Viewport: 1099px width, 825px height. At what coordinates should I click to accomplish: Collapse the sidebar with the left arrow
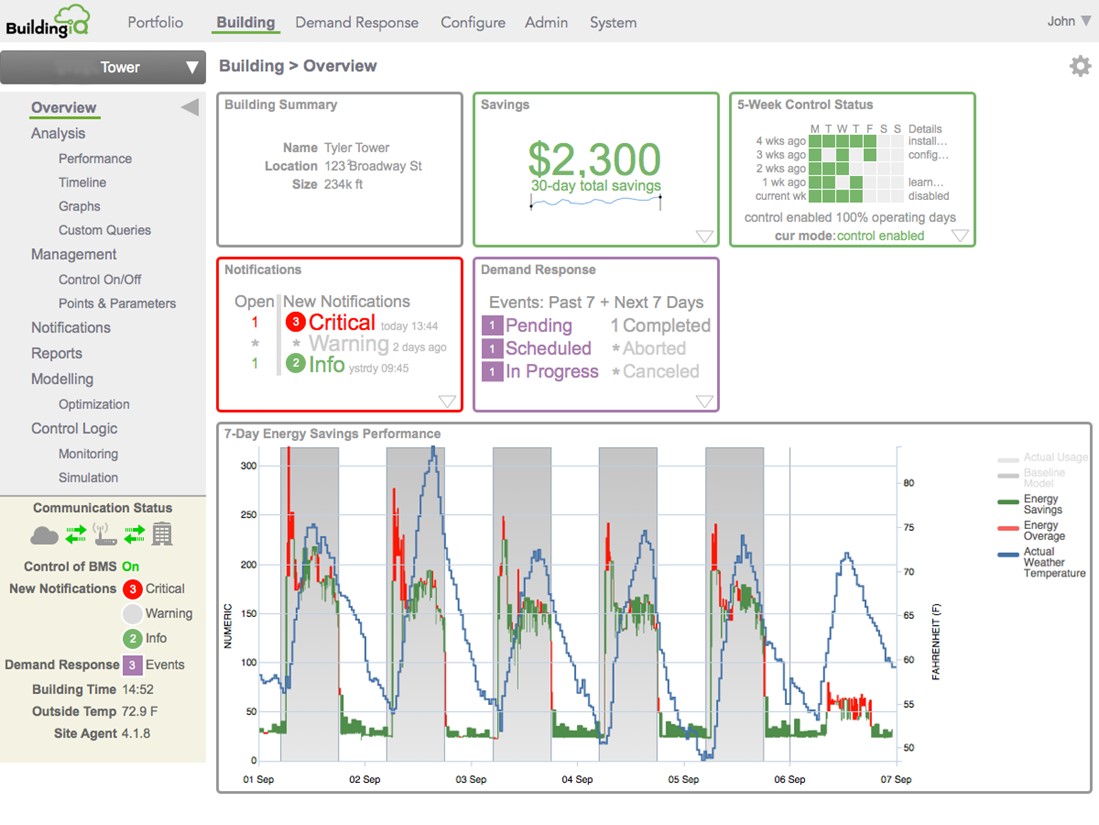pos(190,107)
